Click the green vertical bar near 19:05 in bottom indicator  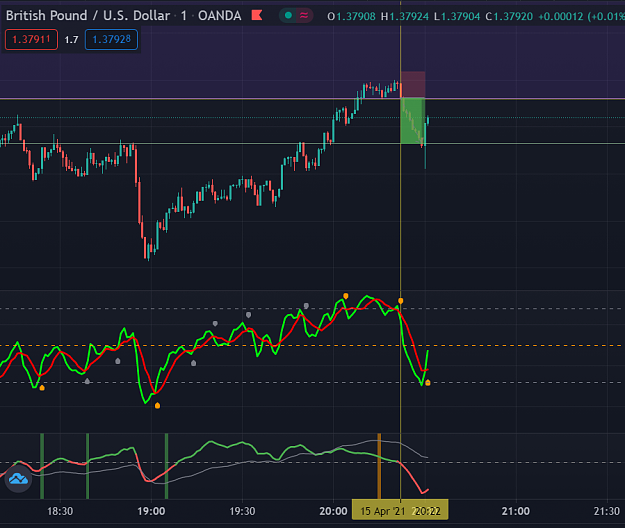click(166, 466)
